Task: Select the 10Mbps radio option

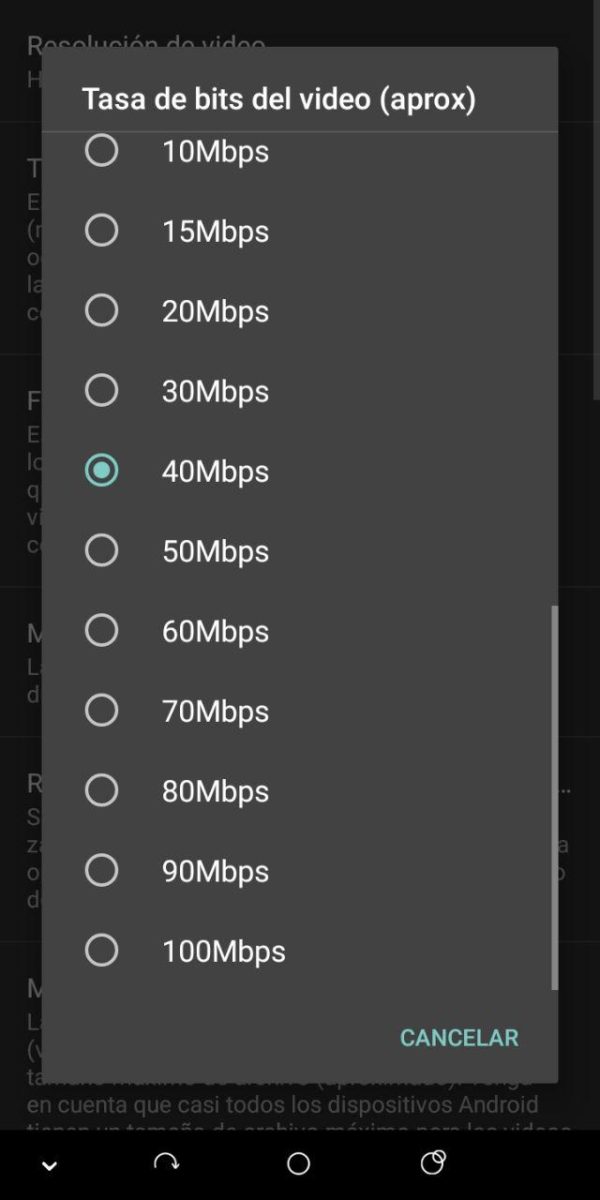Action: tap(300, 151)
